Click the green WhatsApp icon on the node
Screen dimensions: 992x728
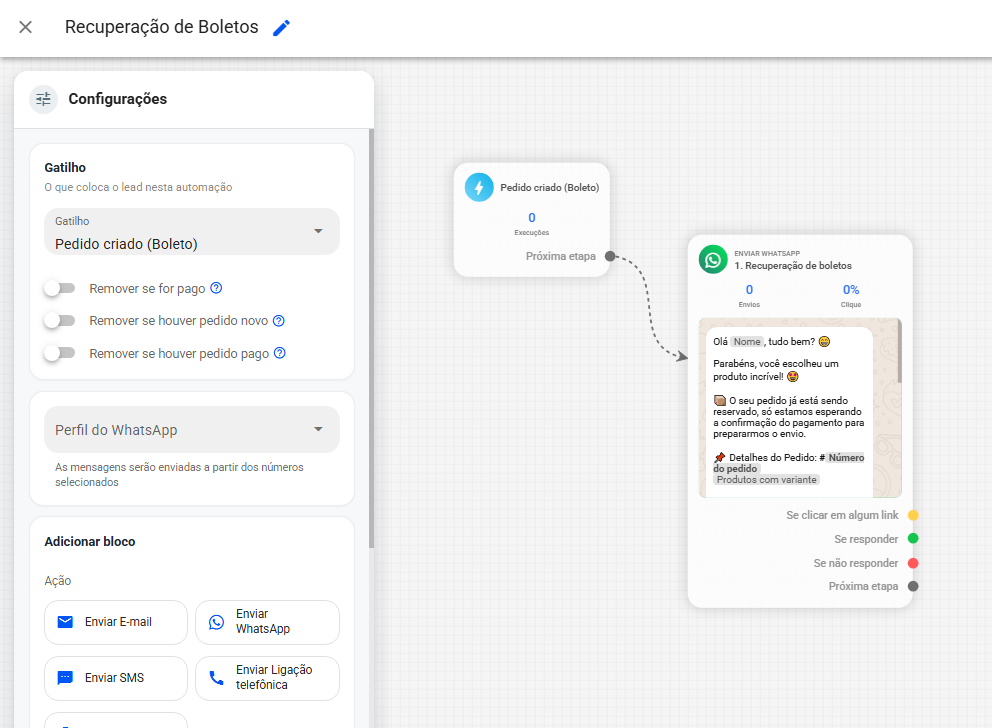(713, 259)
